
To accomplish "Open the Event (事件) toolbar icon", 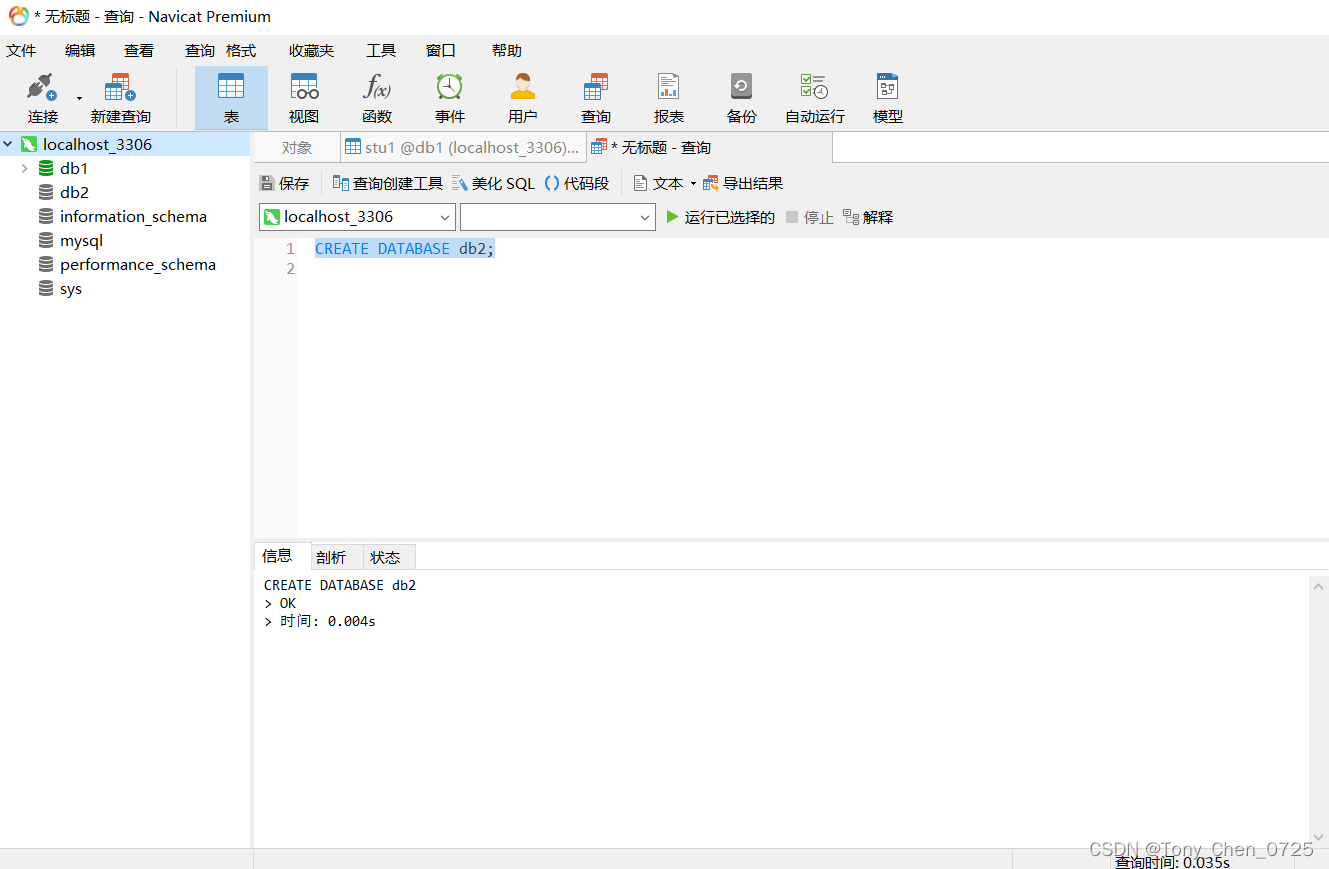I will tap(450, 99).
